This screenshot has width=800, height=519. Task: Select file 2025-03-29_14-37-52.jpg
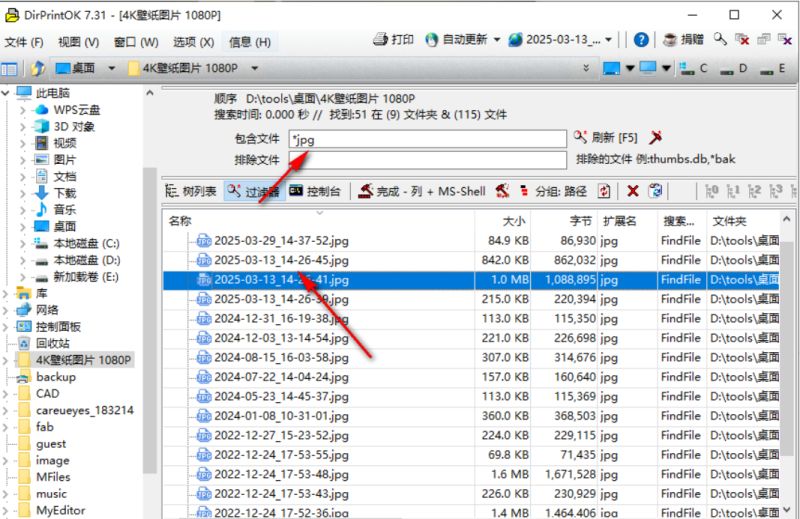click(281, 241)
